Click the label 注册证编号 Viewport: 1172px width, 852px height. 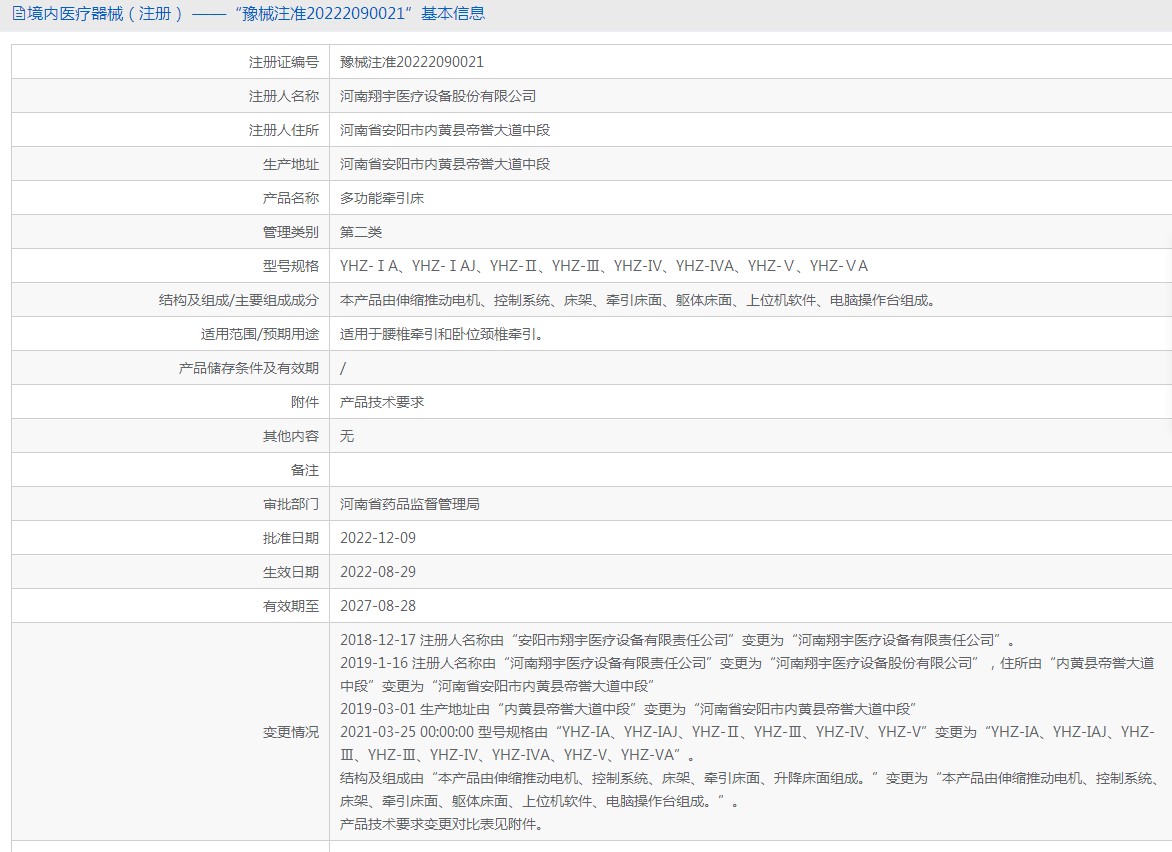(x=284, y=62)
